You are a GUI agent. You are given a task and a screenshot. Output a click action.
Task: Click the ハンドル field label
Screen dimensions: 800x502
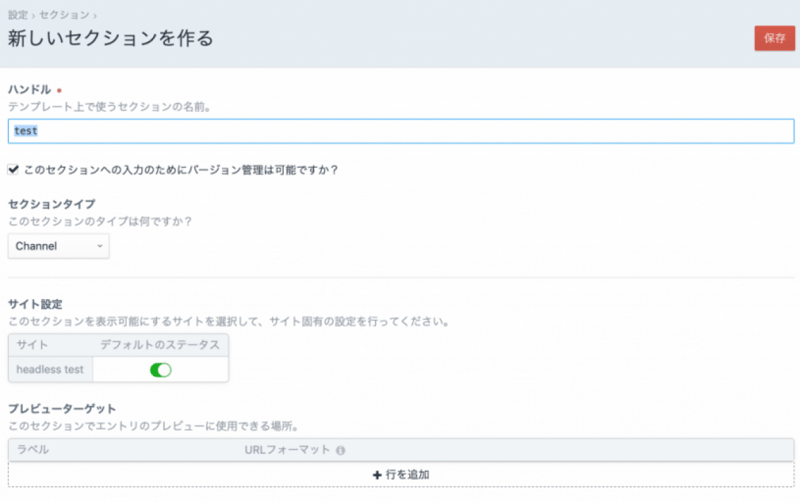click(29, 89)
